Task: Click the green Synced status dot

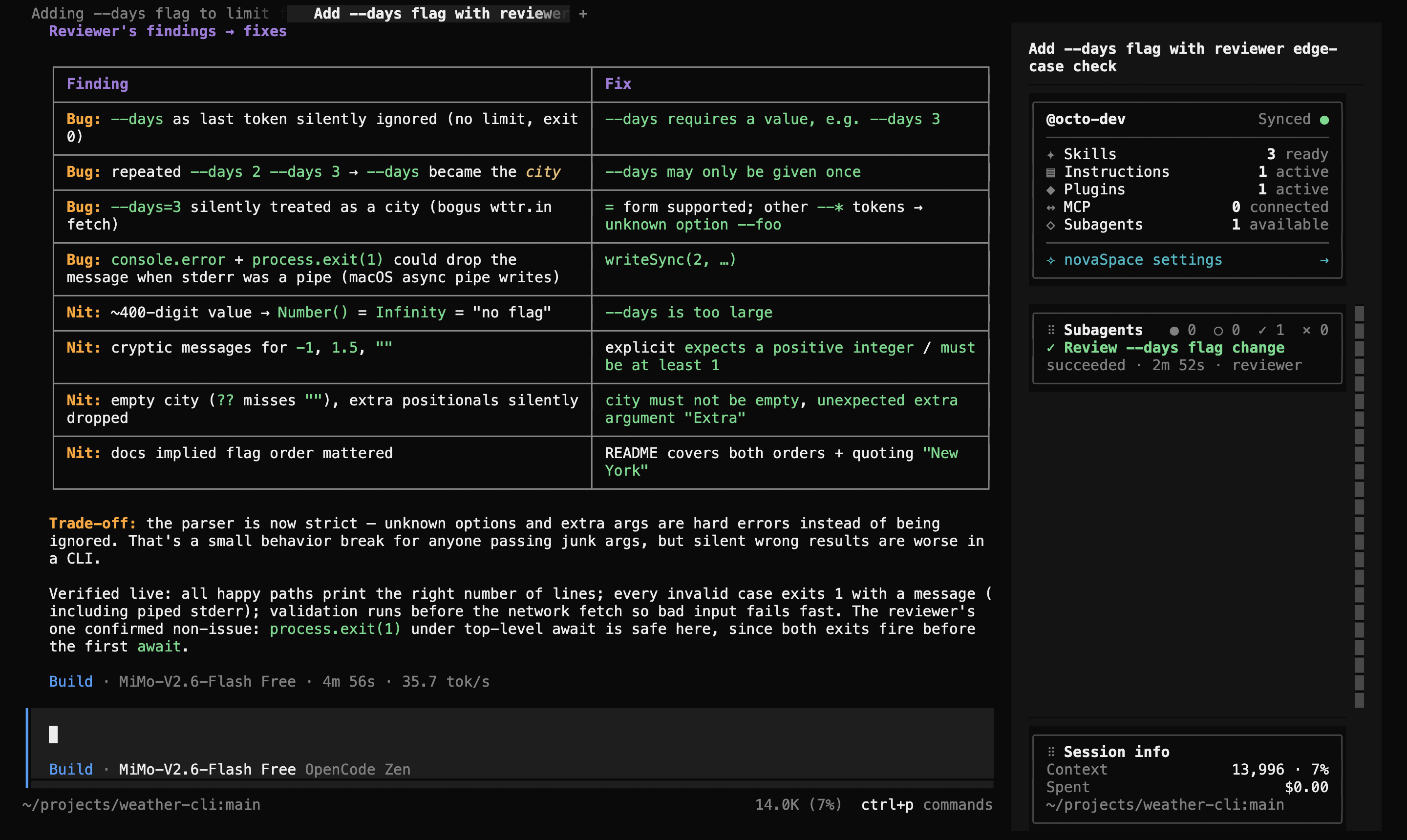Action: tap(1324, 120)
